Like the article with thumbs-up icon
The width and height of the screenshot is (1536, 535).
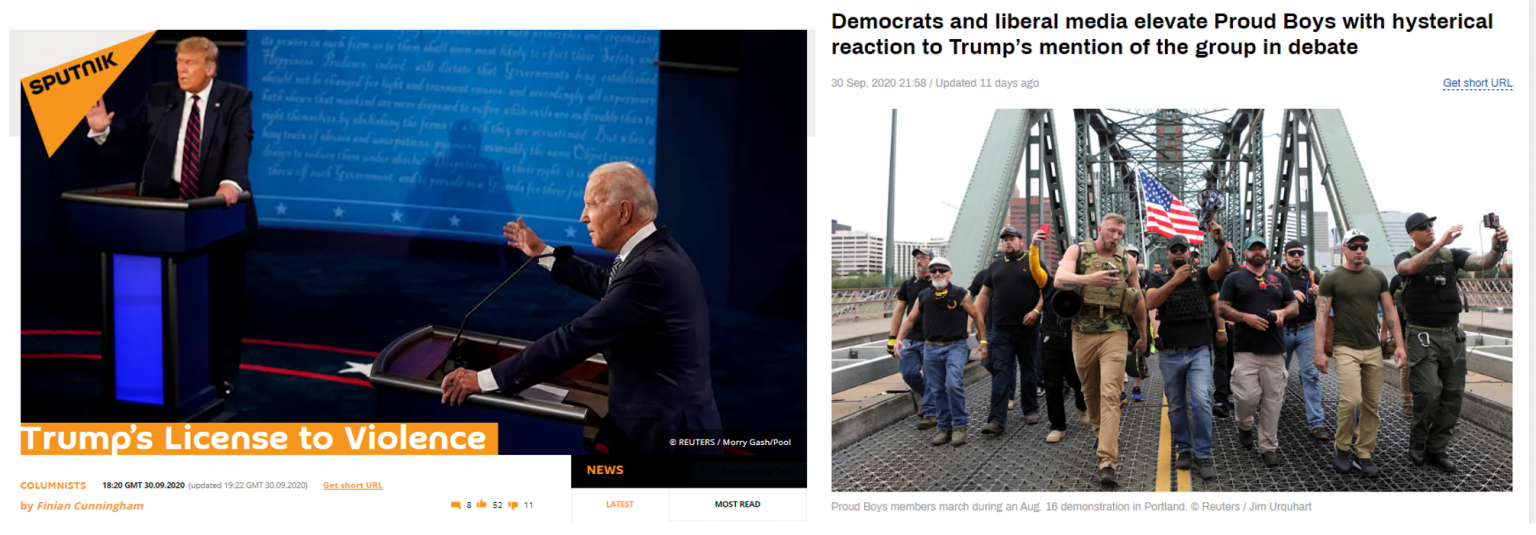(481, 505)
